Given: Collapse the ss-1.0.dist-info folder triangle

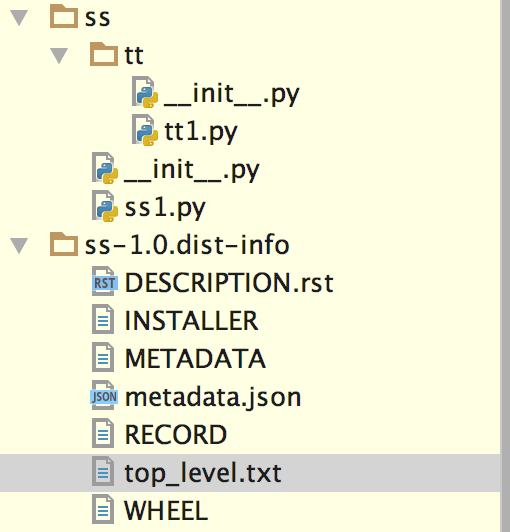Looking at the screenshot, I should (x=19, y=246).
